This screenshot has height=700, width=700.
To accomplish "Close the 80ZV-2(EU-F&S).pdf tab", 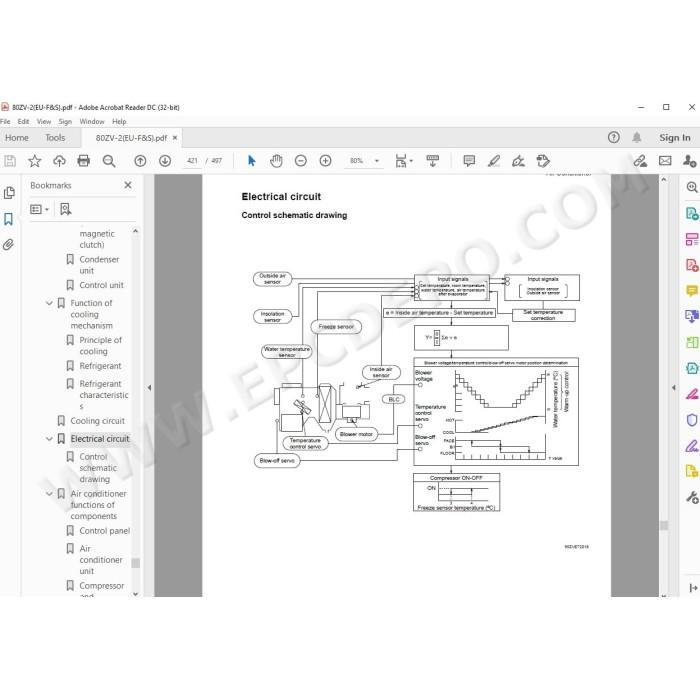I will click(175, 138).
